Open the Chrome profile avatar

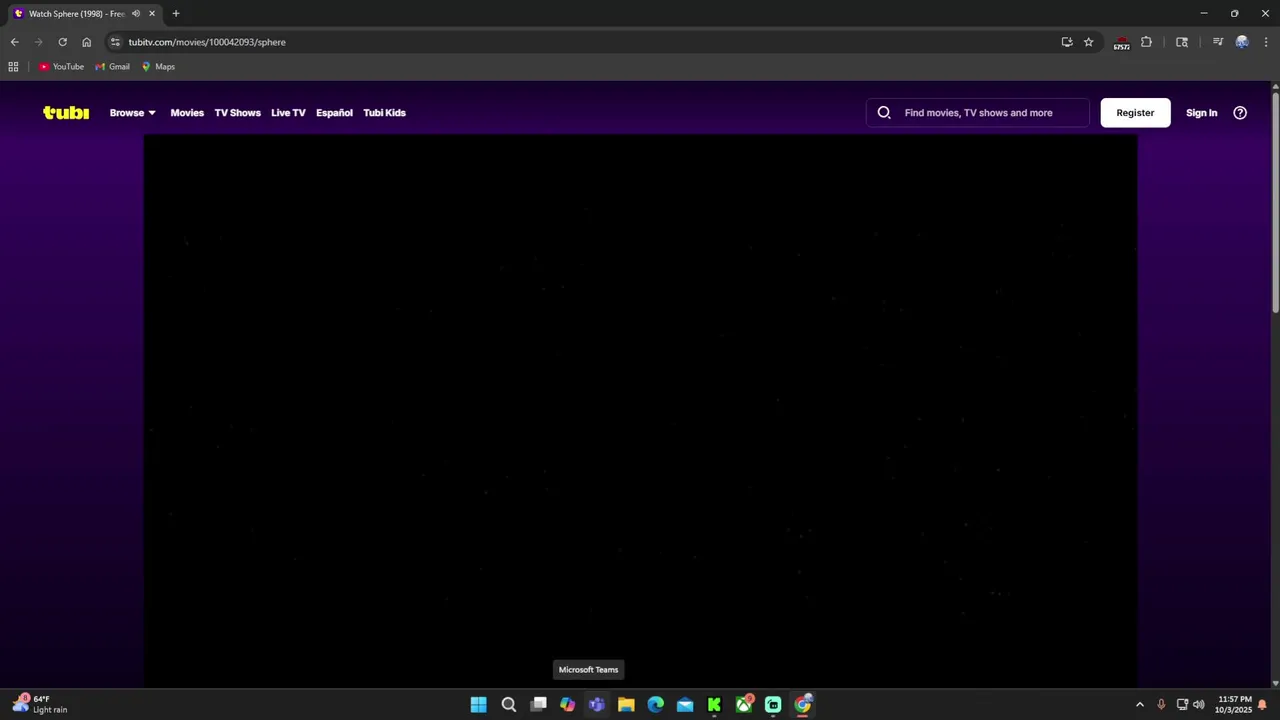(x=1242, y=42)
